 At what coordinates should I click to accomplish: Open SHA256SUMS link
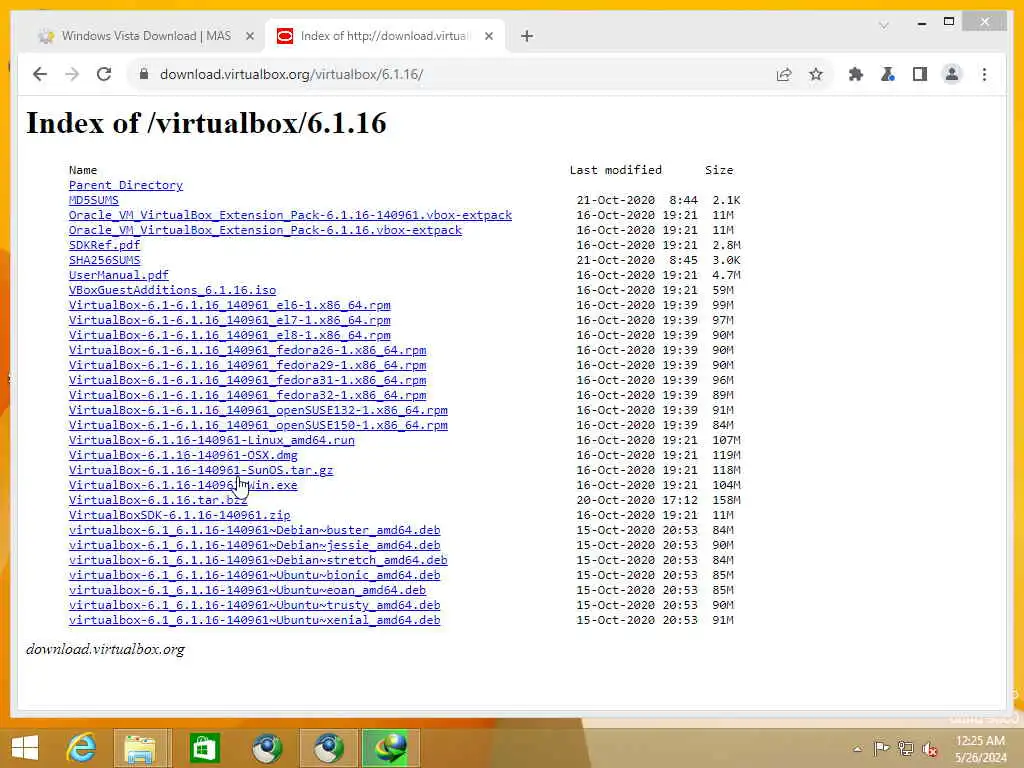pos(104,260)
